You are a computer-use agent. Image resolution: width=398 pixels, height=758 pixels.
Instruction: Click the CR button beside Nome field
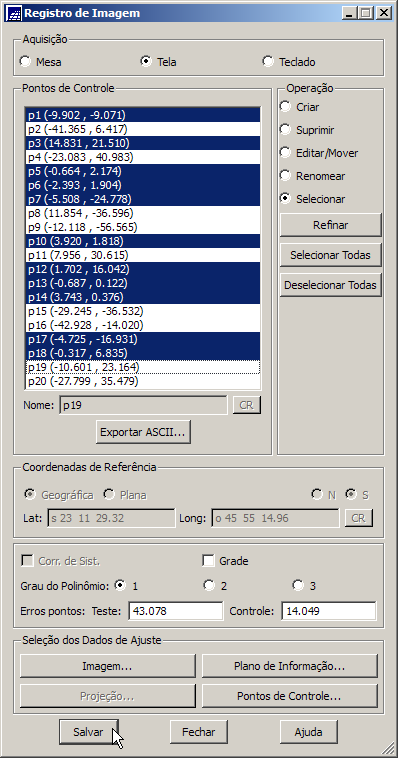point(247,405)
